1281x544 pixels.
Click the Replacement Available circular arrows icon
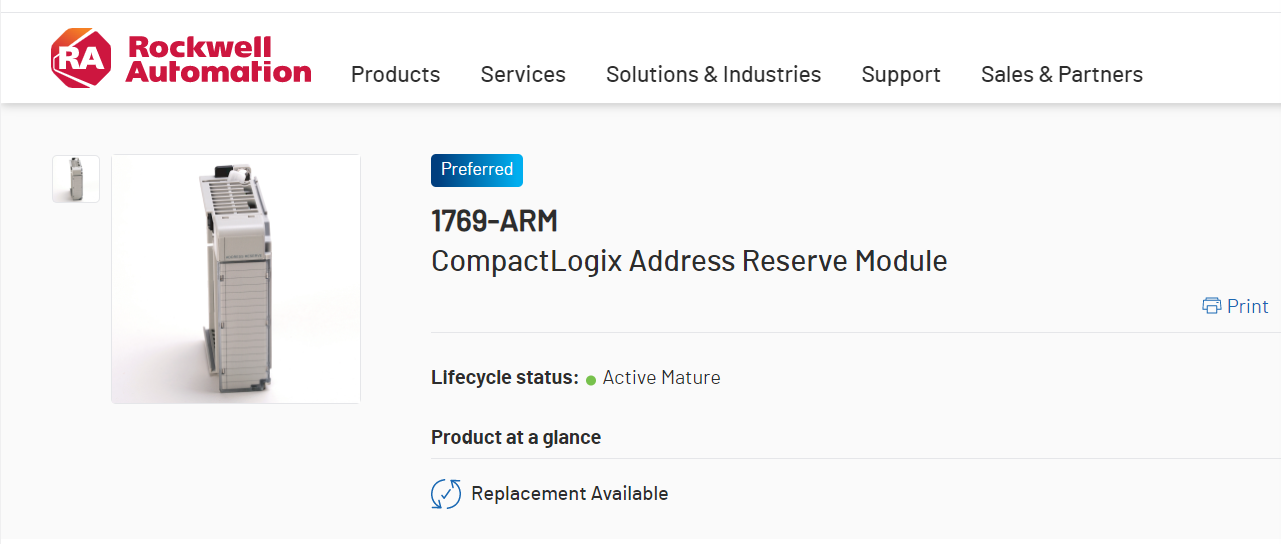[x=446, y=493]
